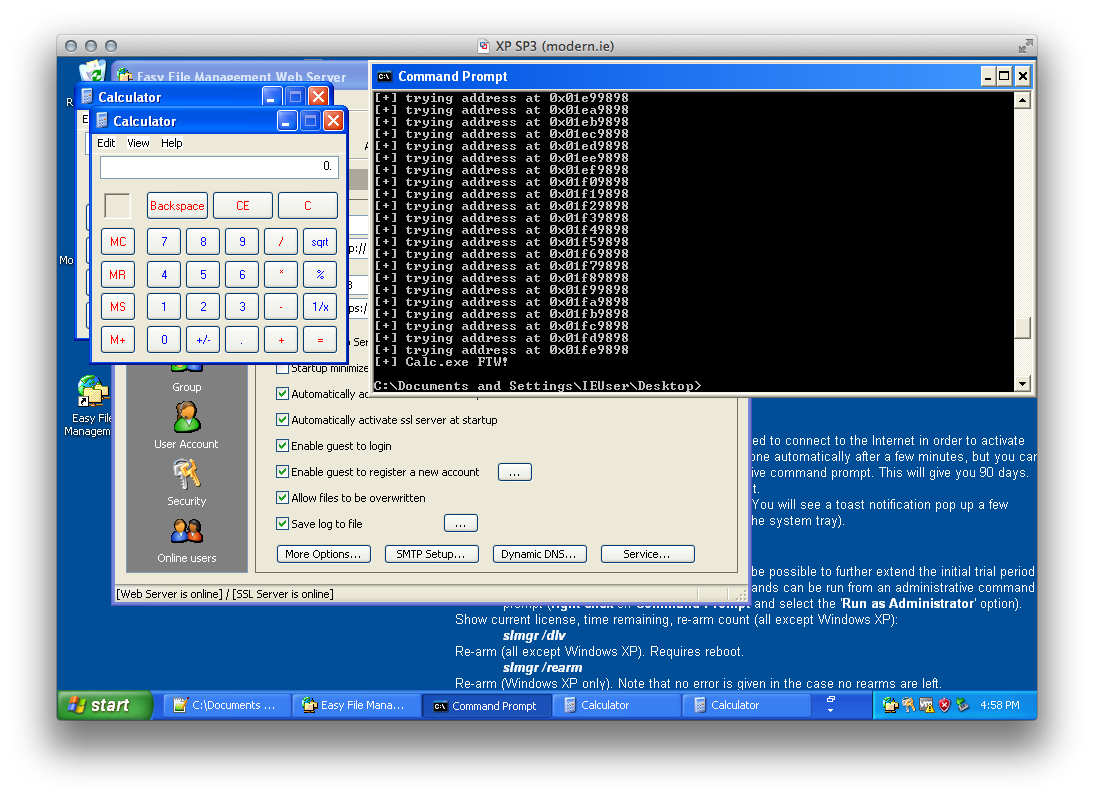
Task: Click the equals button in Calculator
Action: click(x=320, y=340)
